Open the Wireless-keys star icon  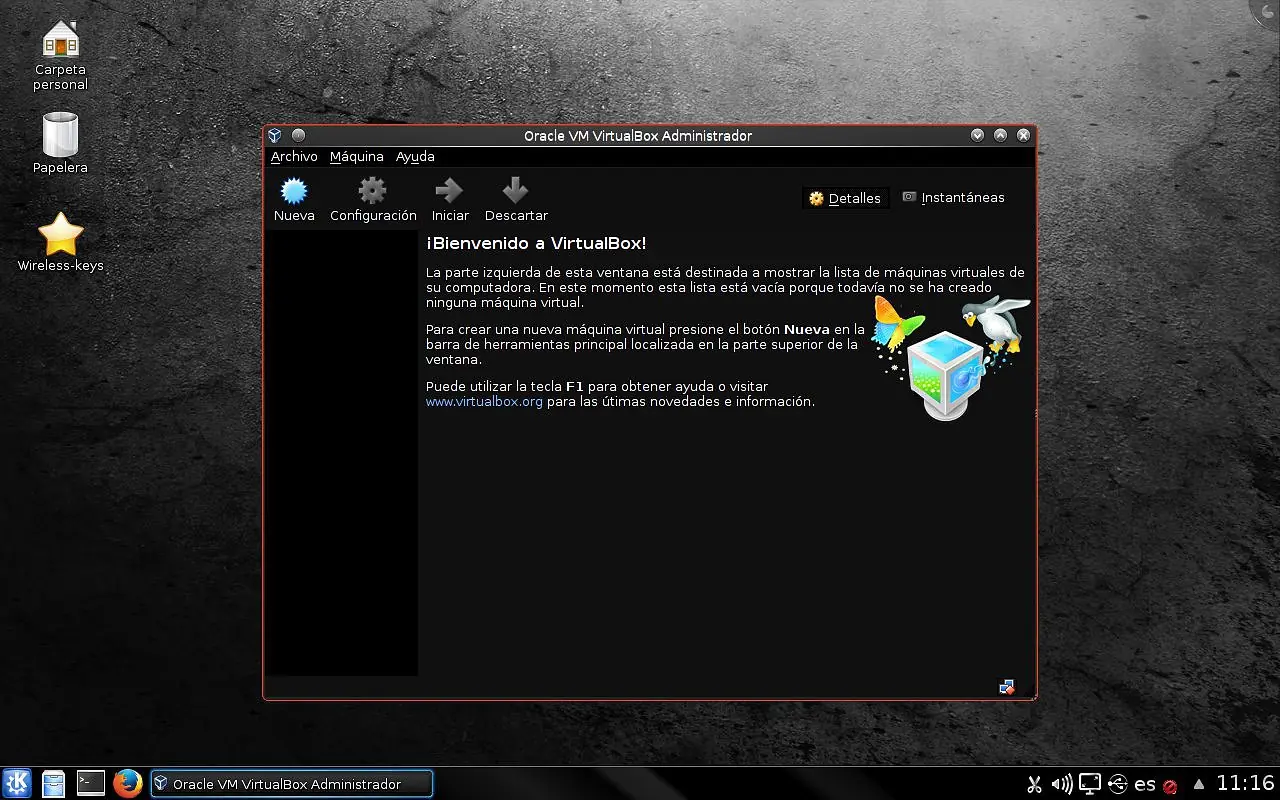[x=61, y=242]
